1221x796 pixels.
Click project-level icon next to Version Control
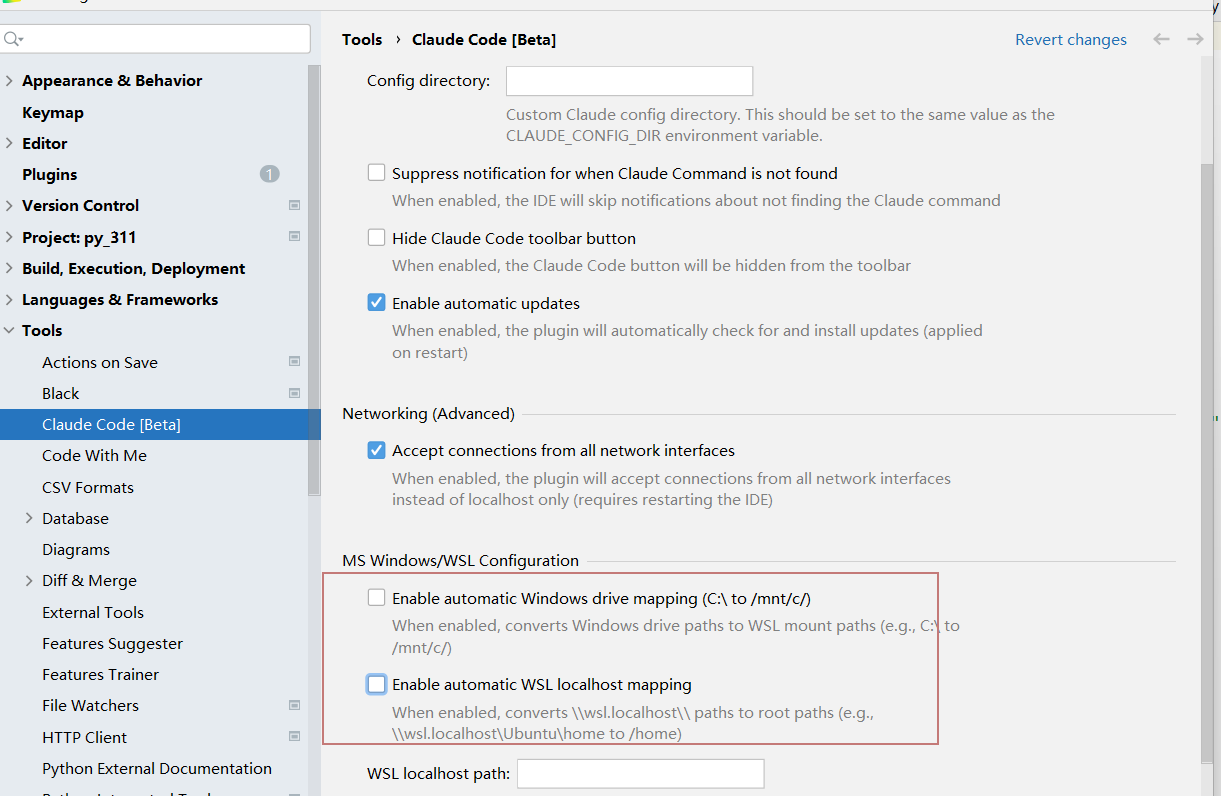294,205
